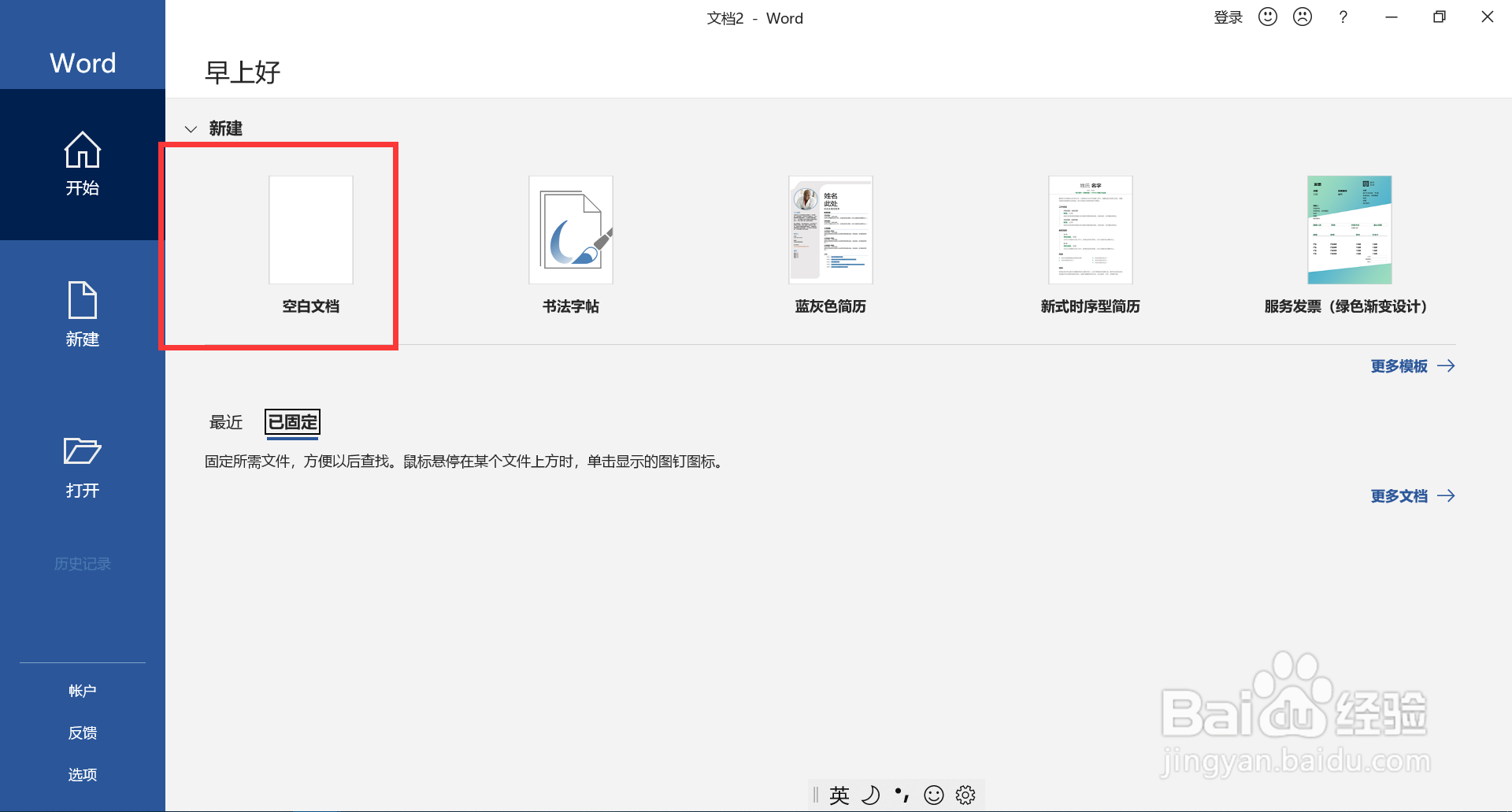The height and width of the screenshot is (812, 1512).
Task: Restore down the Word window
Action: [1440, 17]
